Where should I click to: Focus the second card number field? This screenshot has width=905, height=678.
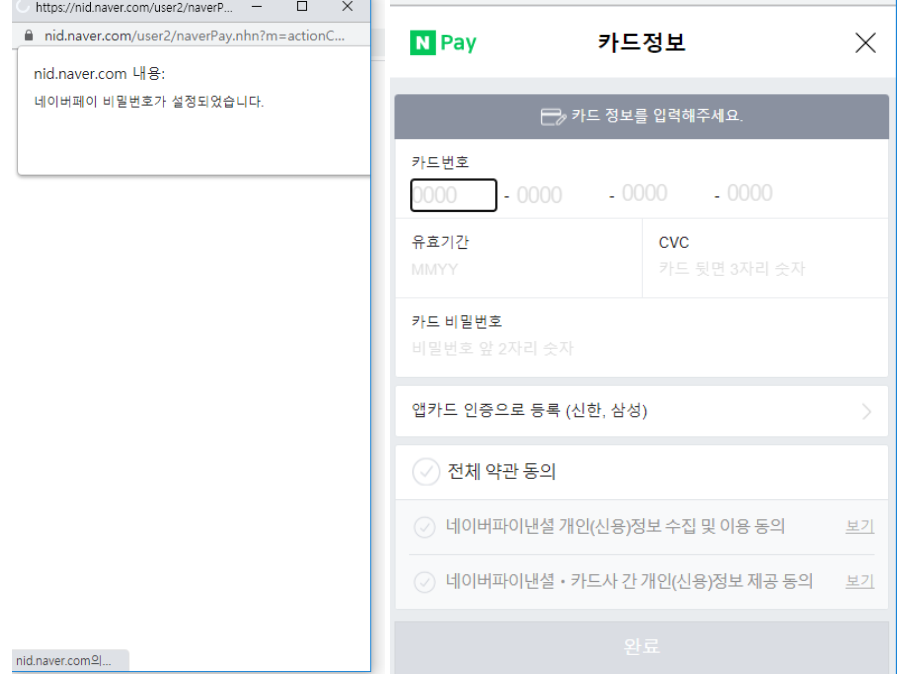(x=539, y=196)
